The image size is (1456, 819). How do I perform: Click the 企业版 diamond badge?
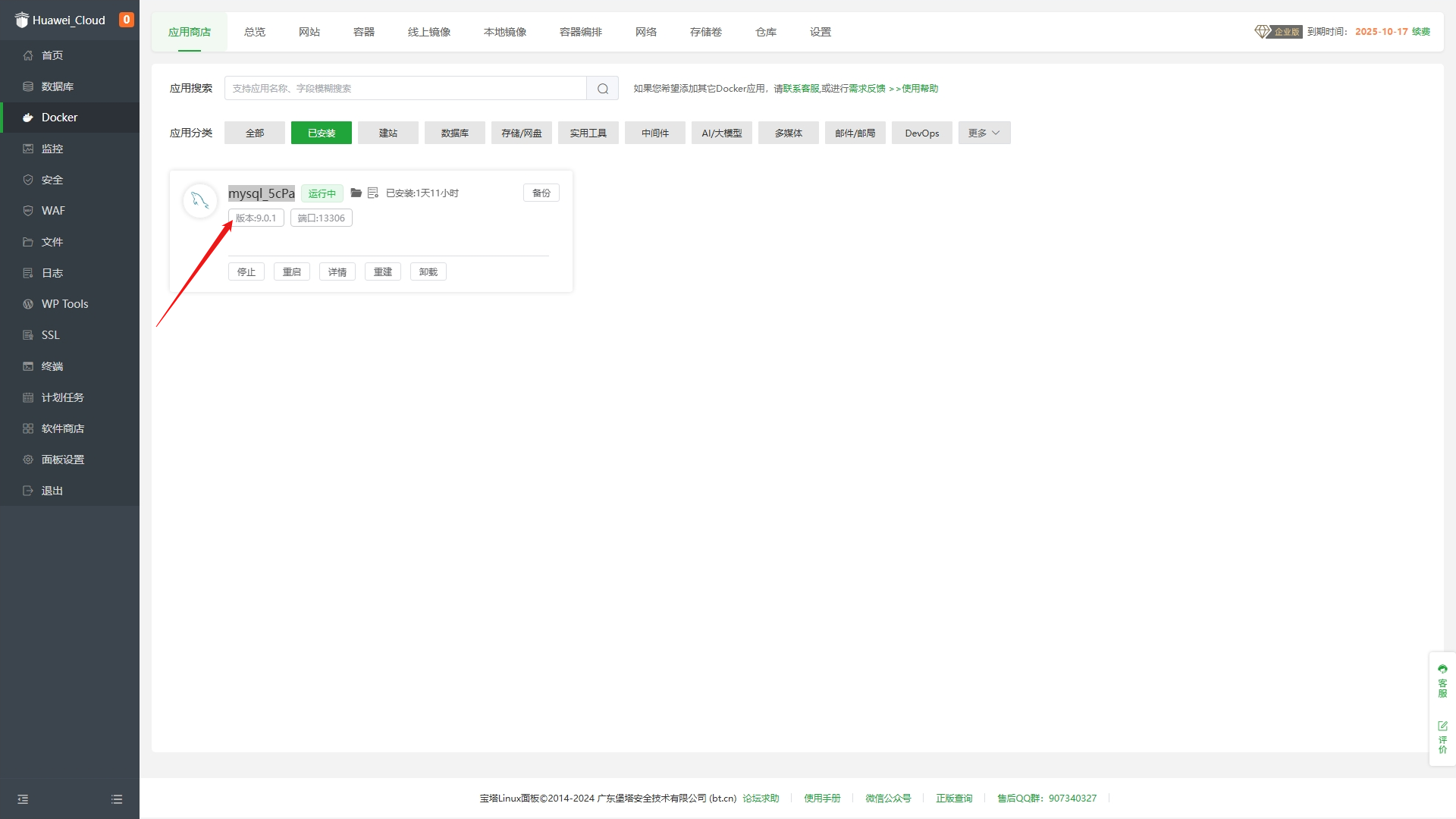pyautogui.click(x=1279, y=32)
